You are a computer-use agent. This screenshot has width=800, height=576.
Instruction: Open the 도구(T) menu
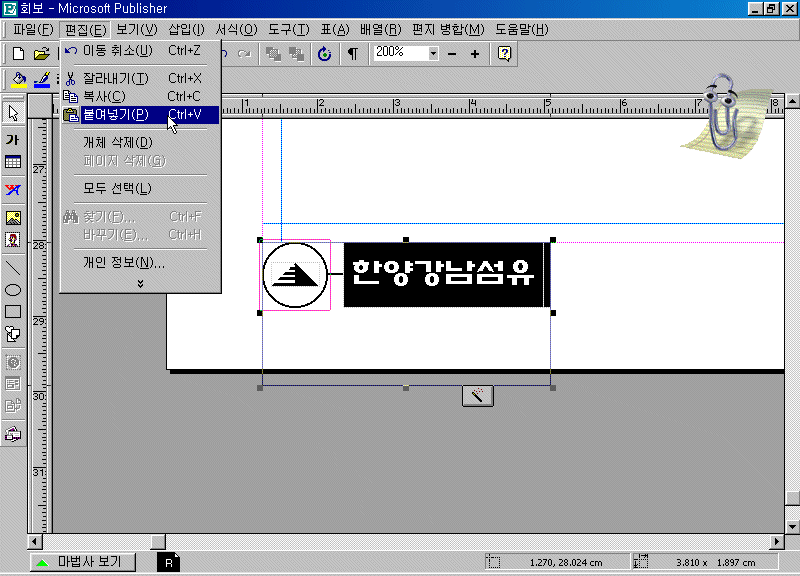289,30
